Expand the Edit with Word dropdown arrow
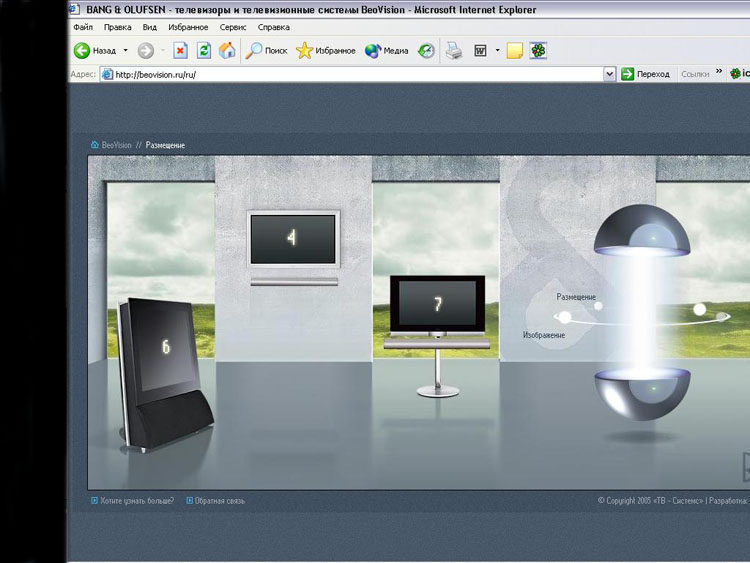The height and width of the screenshot is (563, 750). click(x=497, y=50)
